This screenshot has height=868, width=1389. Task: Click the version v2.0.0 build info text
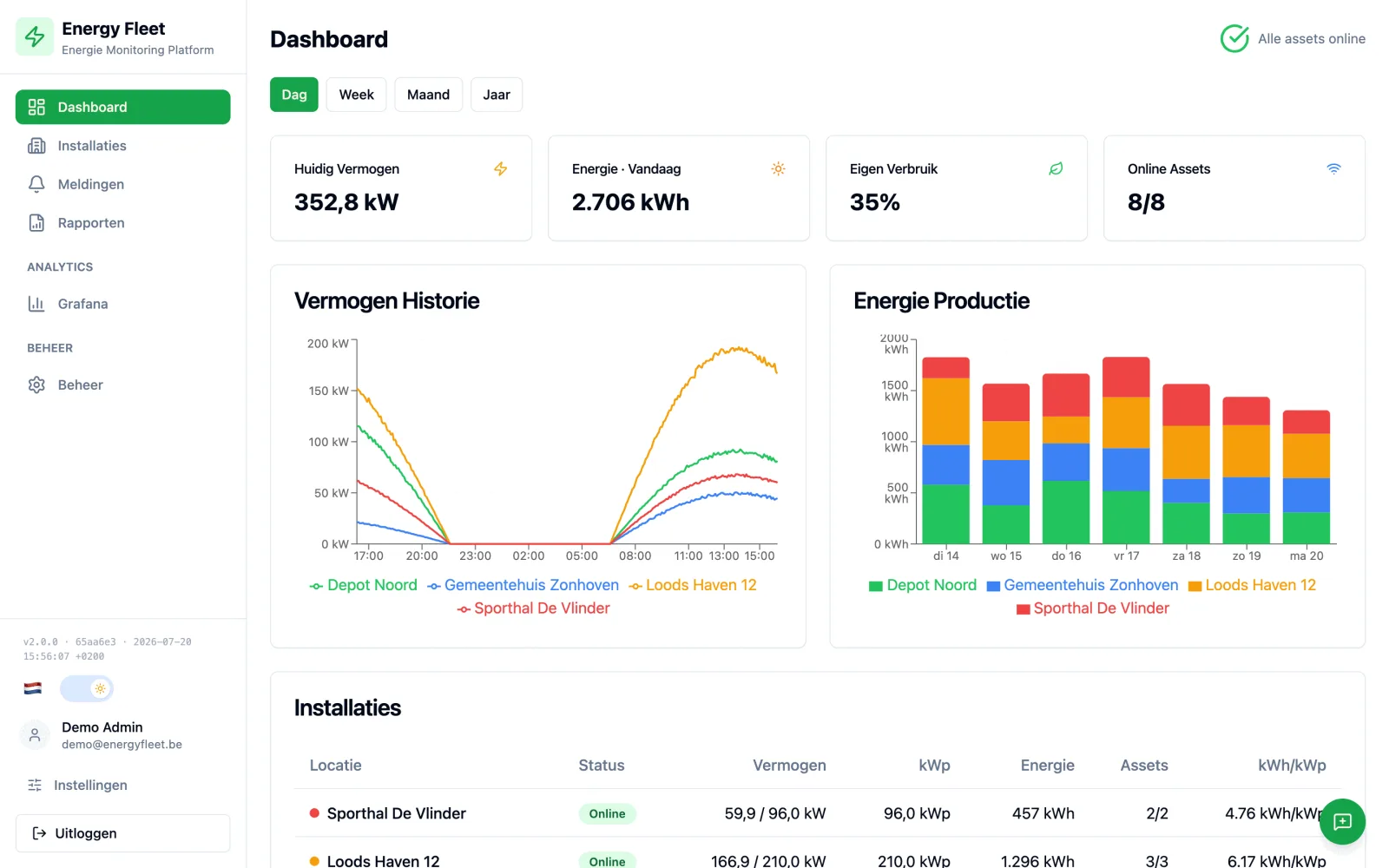pyautogui.click(x=107, y=649)
